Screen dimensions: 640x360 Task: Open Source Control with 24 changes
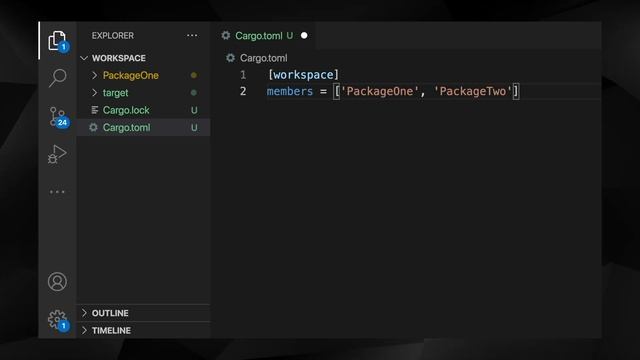coord(58,117)
